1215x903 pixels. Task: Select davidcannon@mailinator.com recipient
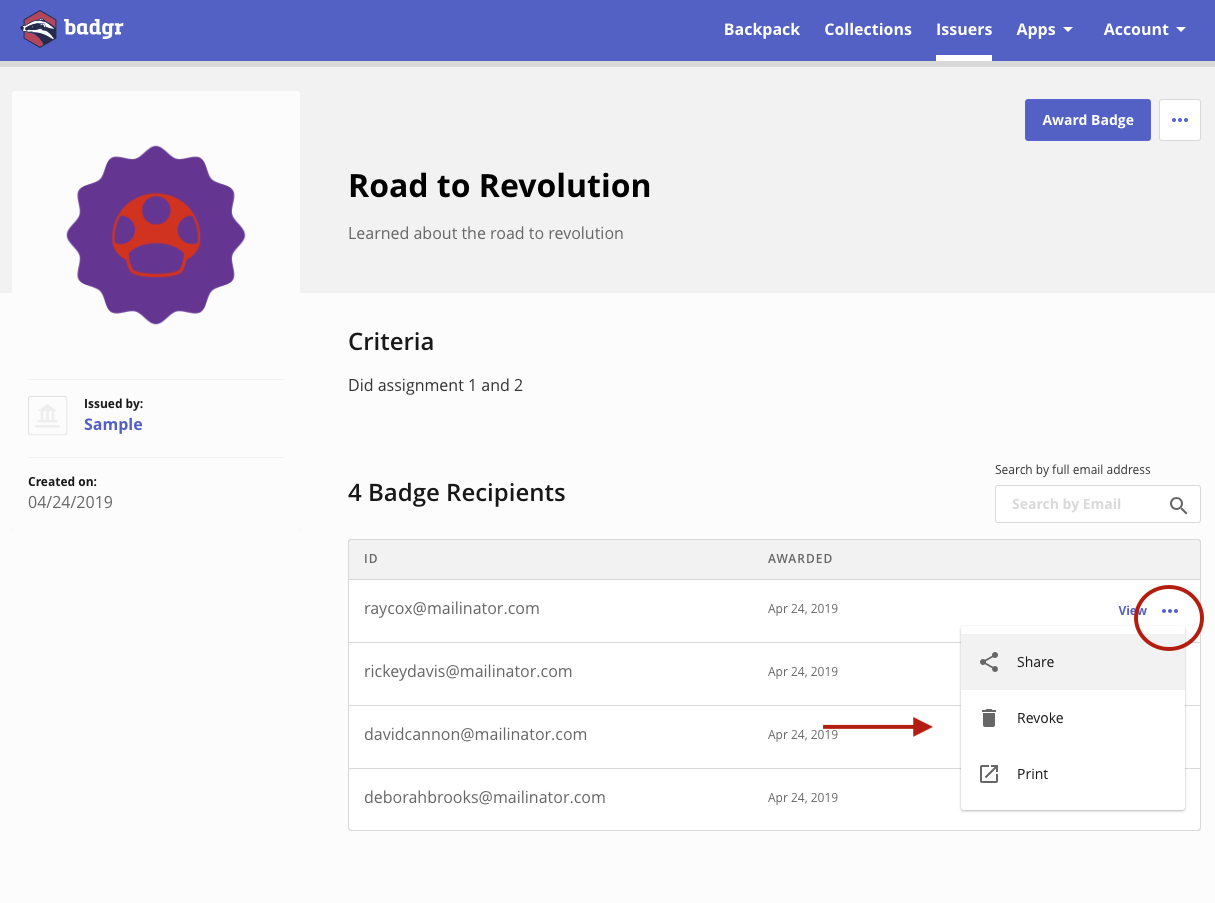click(475, 734)
